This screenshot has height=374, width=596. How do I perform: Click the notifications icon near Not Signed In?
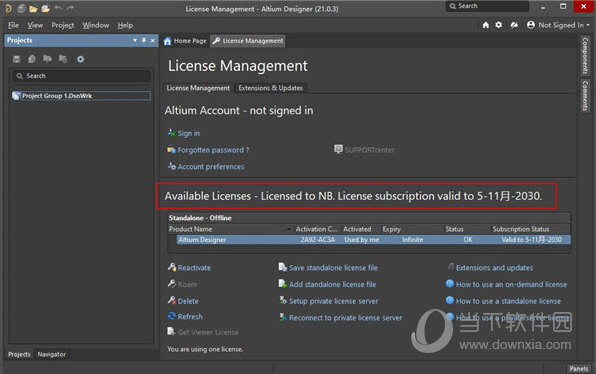(x=514, y=25)
